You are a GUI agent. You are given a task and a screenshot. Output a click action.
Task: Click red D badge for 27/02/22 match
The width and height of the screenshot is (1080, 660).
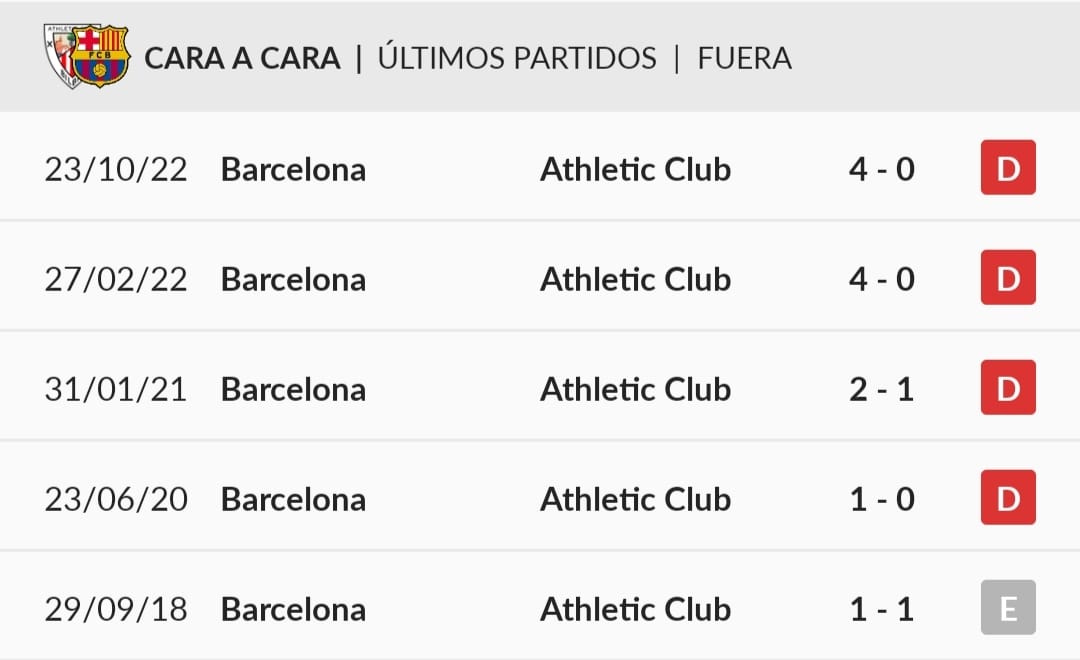click(x=1008, y=277)
